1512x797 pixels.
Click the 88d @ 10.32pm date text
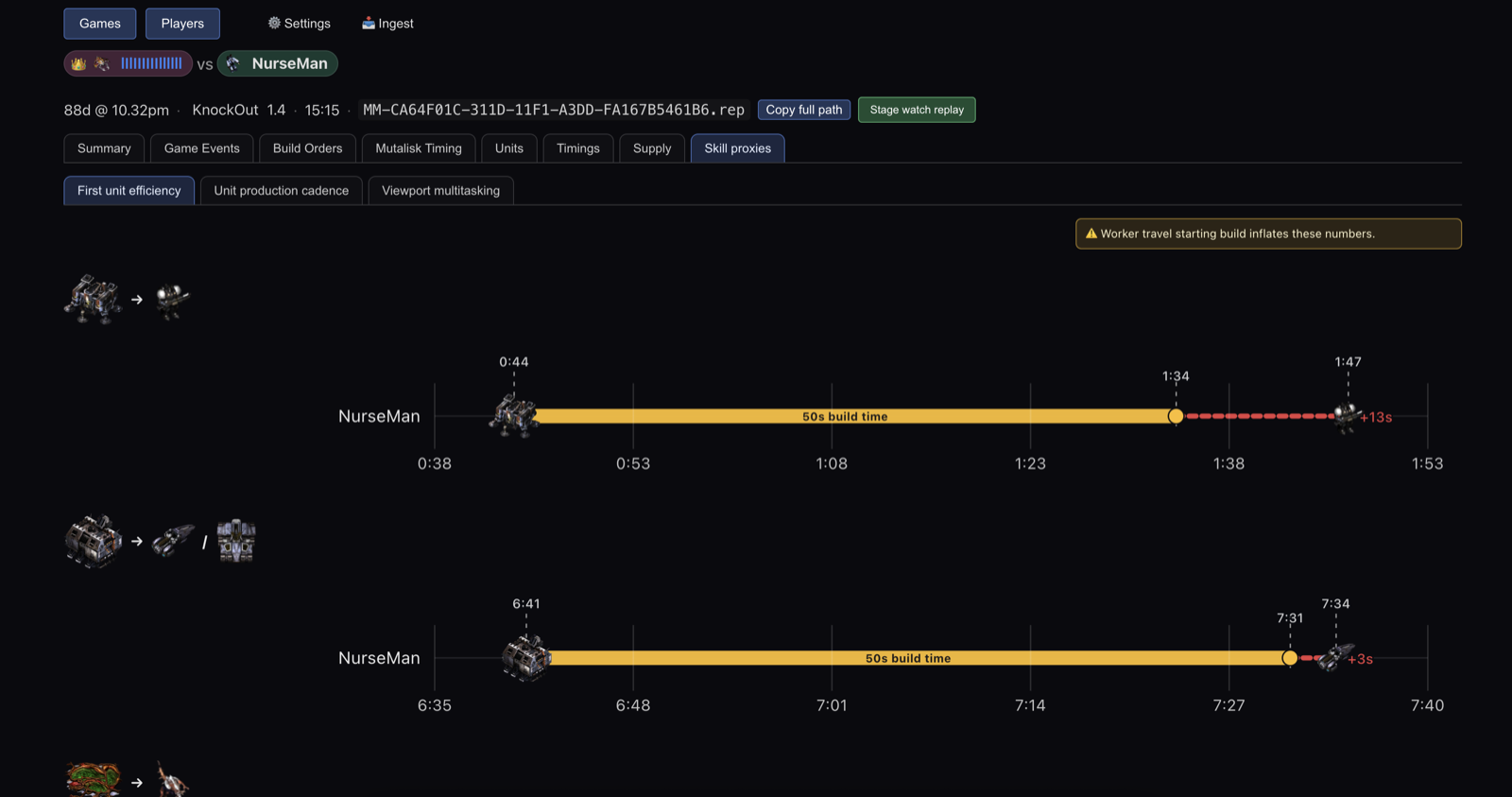116,110
